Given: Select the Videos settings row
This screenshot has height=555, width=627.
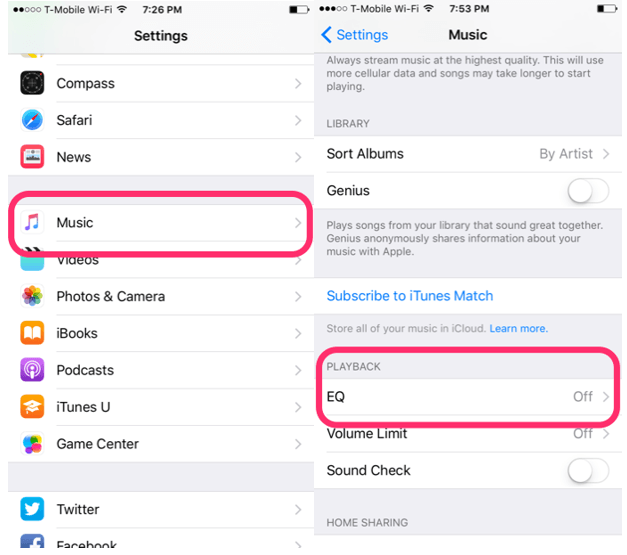Looking at the screenshot, I should (x=161, y=260).
